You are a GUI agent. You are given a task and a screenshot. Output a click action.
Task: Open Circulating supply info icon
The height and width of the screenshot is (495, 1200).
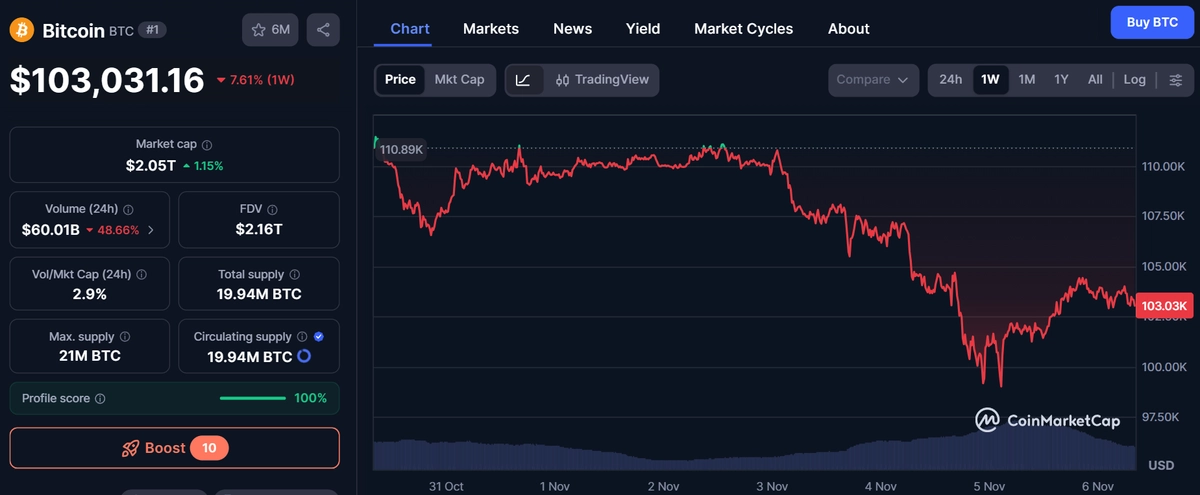(x=302, y=337)
